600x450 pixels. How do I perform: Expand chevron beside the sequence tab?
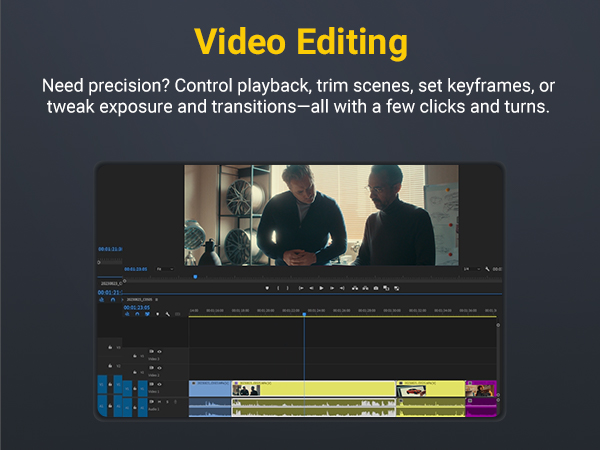122,300
